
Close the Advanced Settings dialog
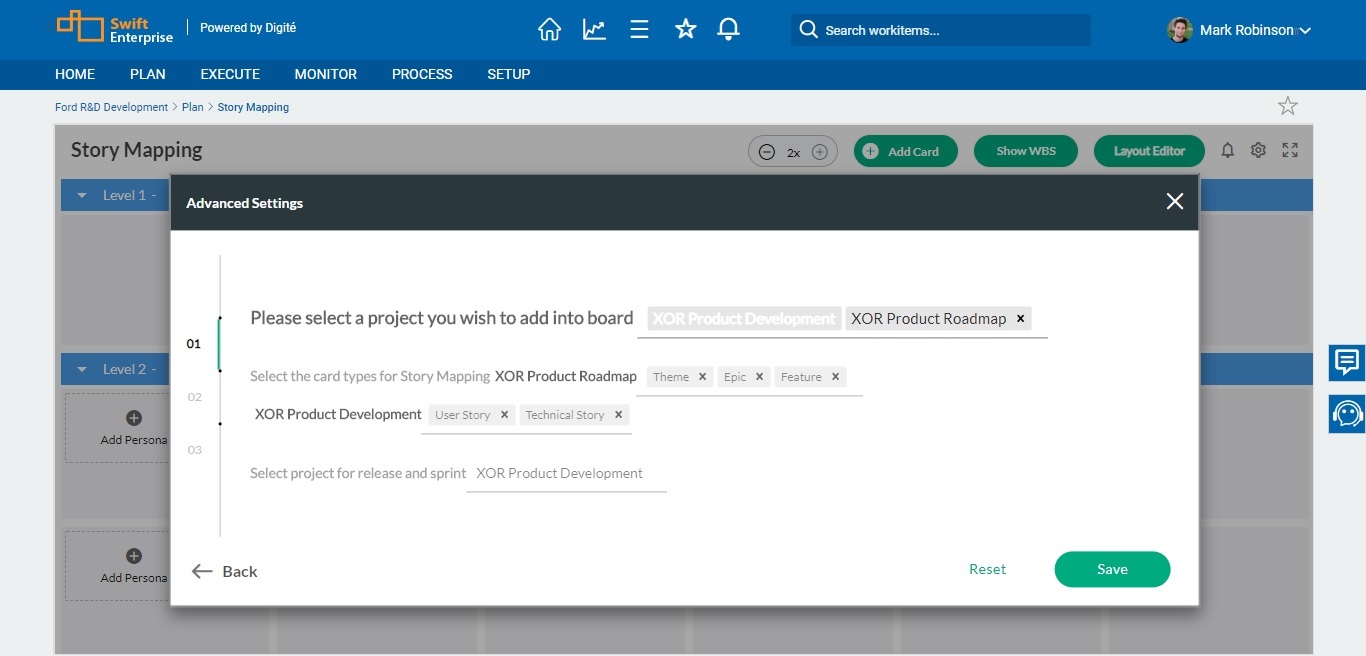[1175, 202]
